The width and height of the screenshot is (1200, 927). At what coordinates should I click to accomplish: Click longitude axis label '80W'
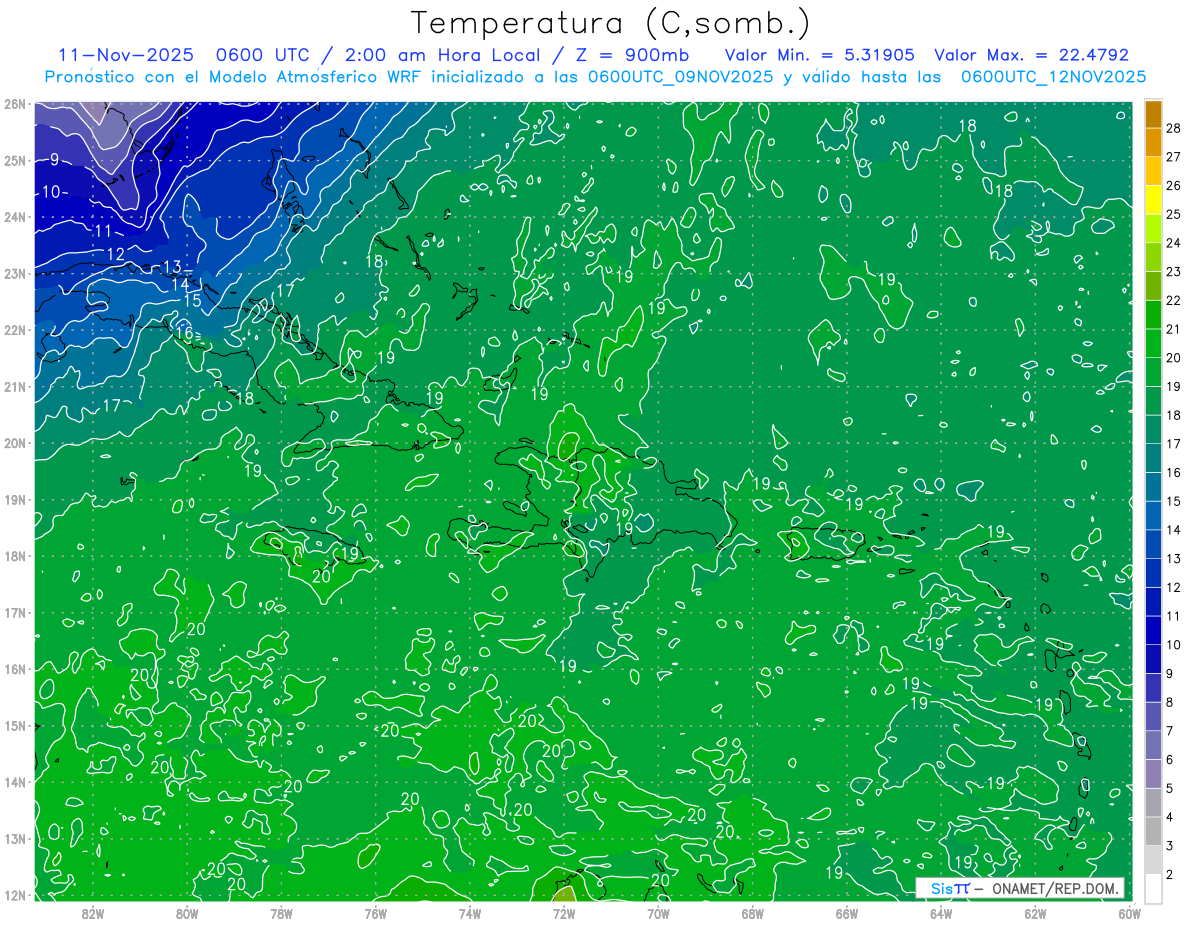pos(187,913)
